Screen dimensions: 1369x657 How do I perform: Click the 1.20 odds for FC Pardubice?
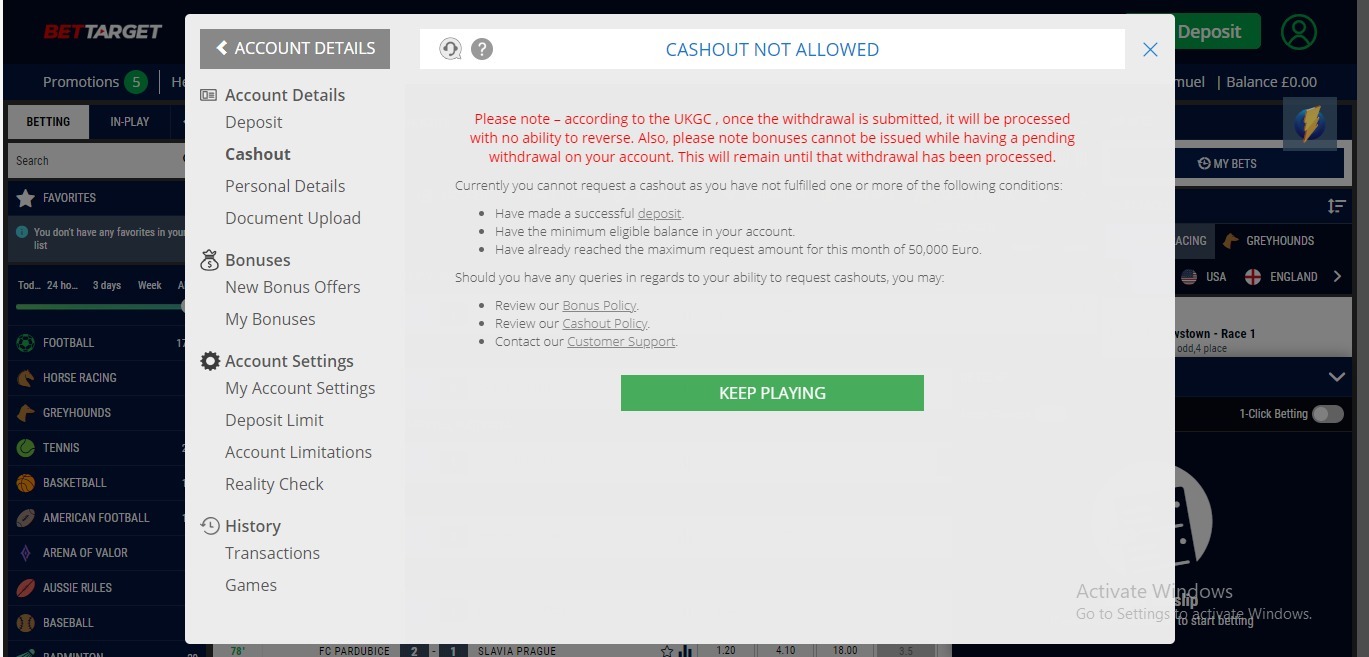pyautogui.click(x=726, y=650)
